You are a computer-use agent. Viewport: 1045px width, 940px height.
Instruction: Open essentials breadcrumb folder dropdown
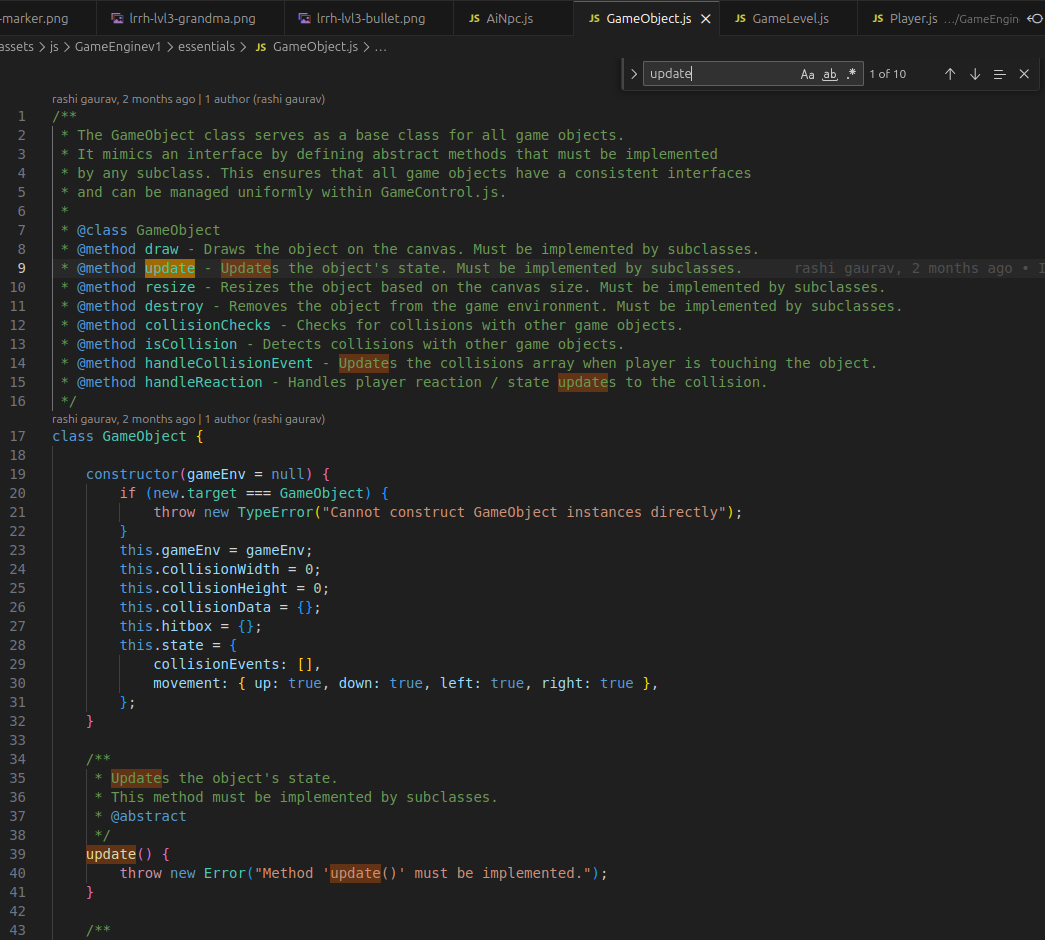pos(206,47)
